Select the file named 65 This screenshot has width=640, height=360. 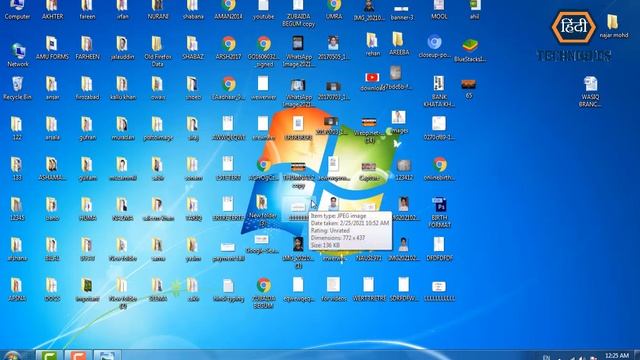click(469, 88)
